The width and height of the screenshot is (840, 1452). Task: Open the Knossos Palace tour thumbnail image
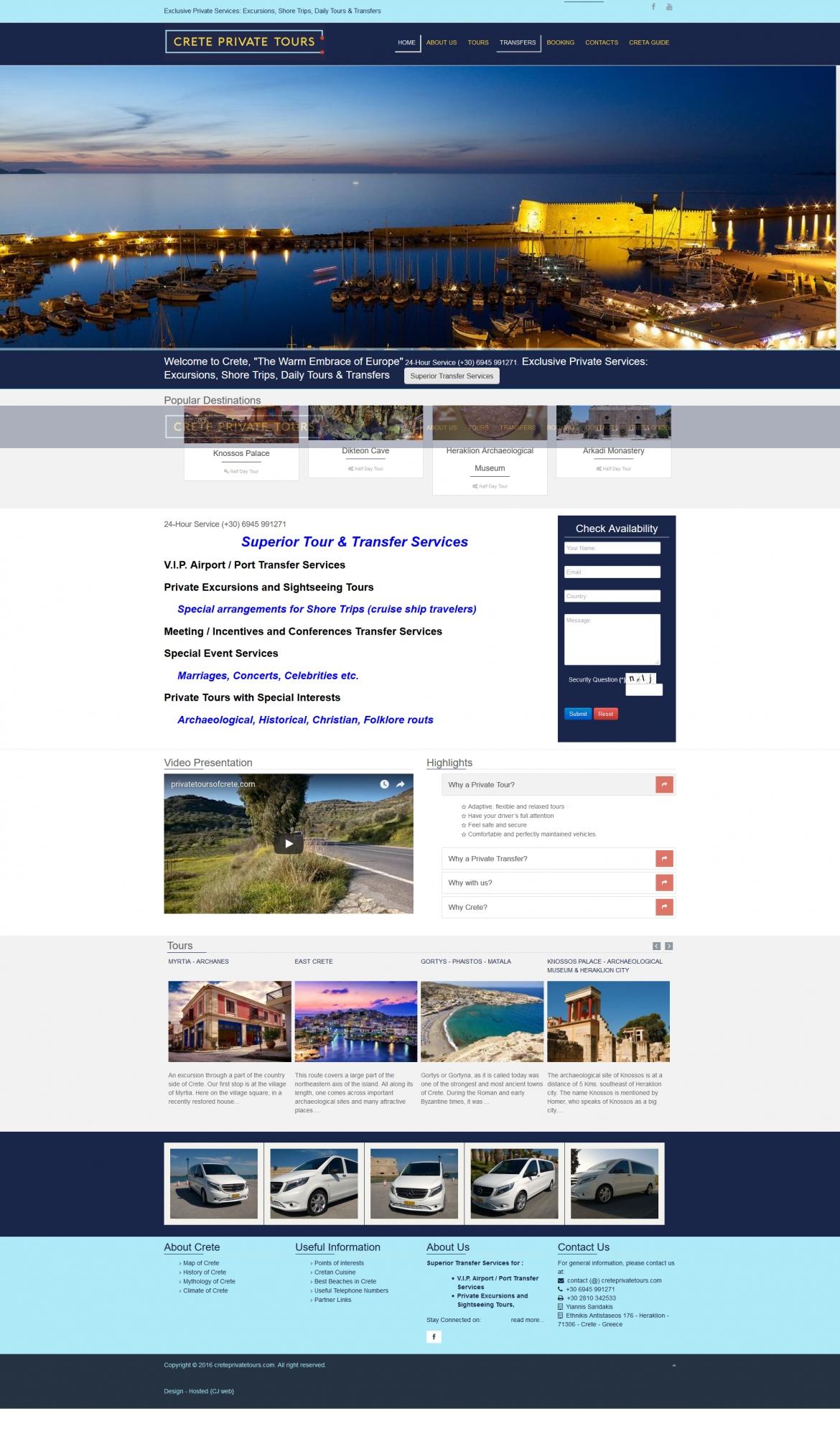241,424
